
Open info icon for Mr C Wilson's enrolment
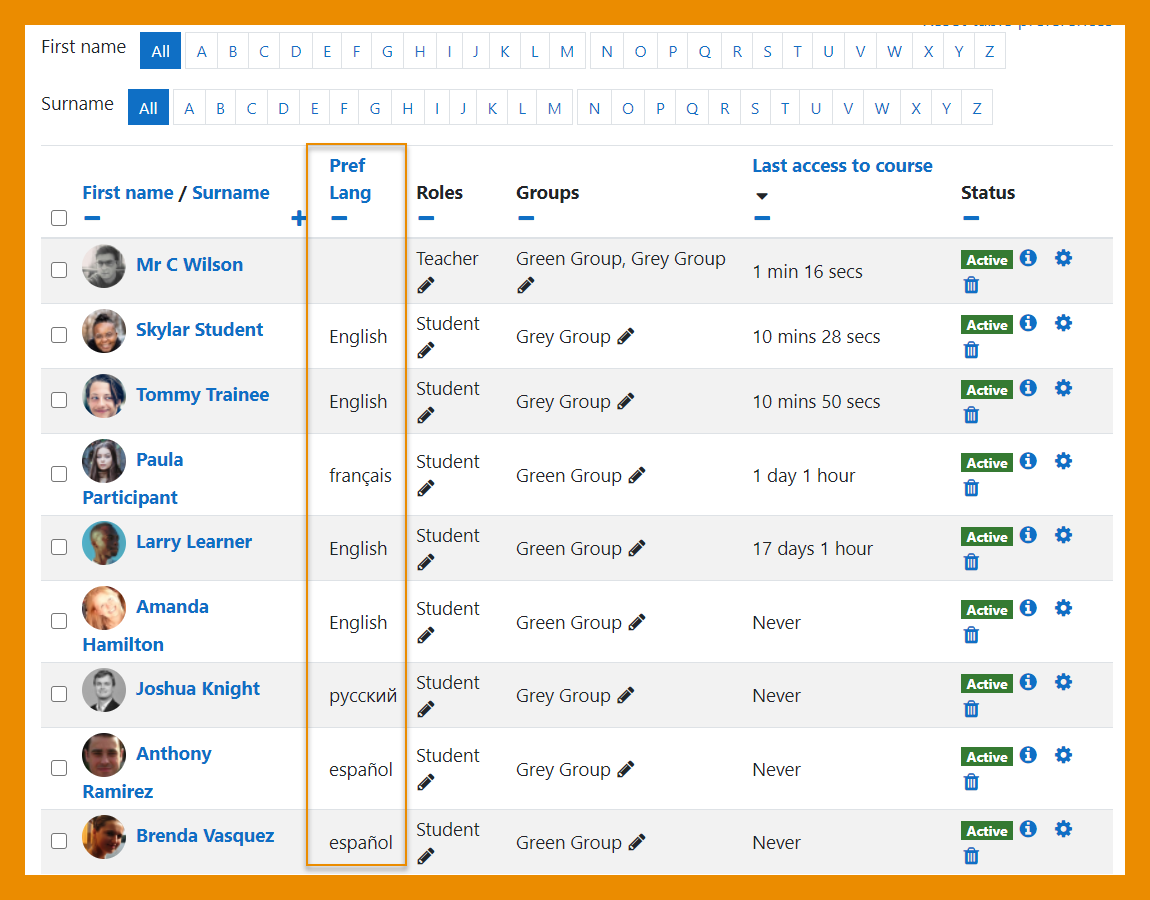pos(1028,258)
